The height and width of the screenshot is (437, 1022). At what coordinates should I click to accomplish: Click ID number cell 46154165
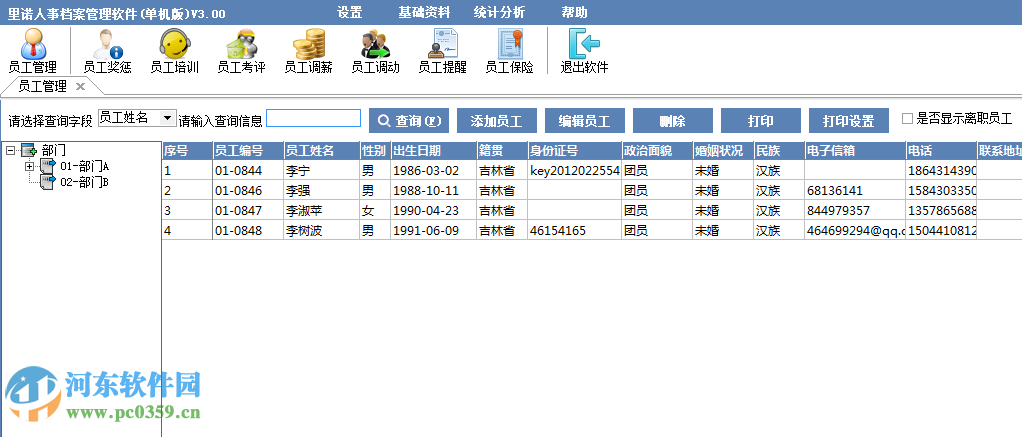click(x=574, y=230)
